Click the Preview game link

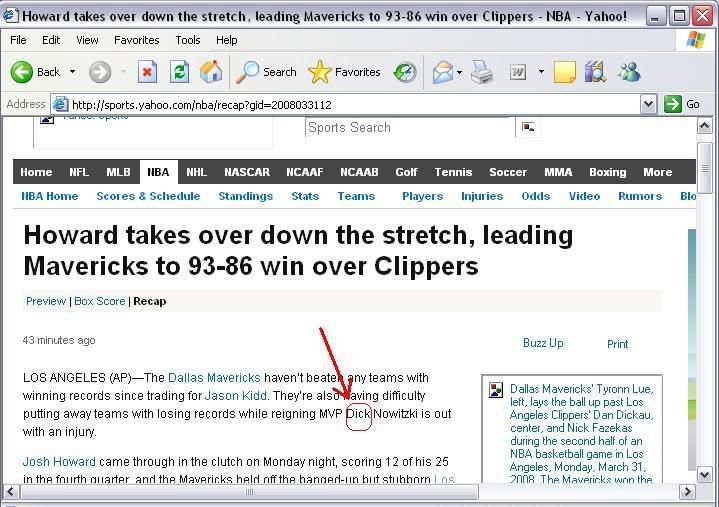pos(46,301)
